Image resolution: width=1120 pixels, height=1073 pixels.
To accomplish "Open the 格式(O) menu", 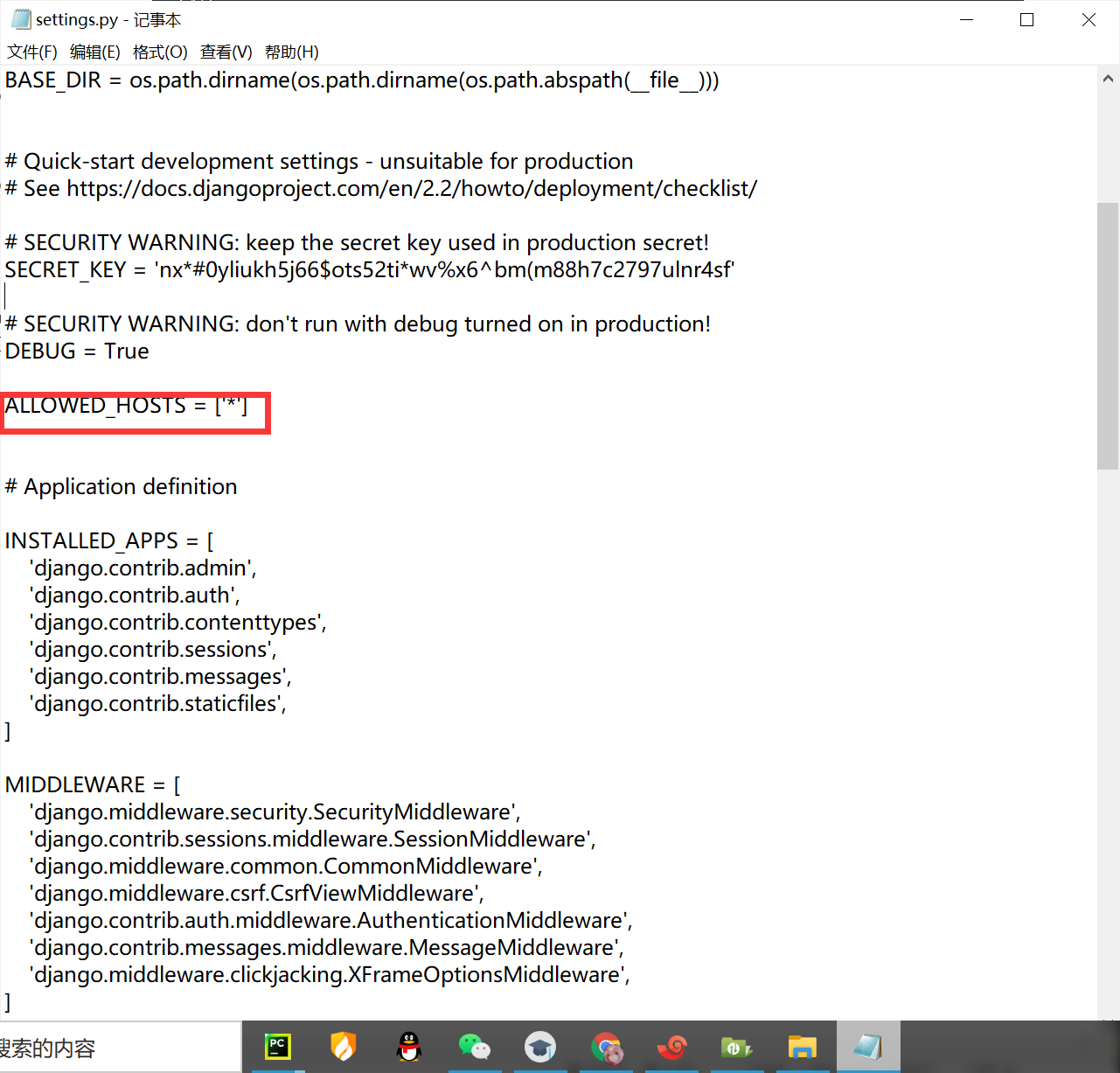I will pyautogui.click(x=160, y=52).
